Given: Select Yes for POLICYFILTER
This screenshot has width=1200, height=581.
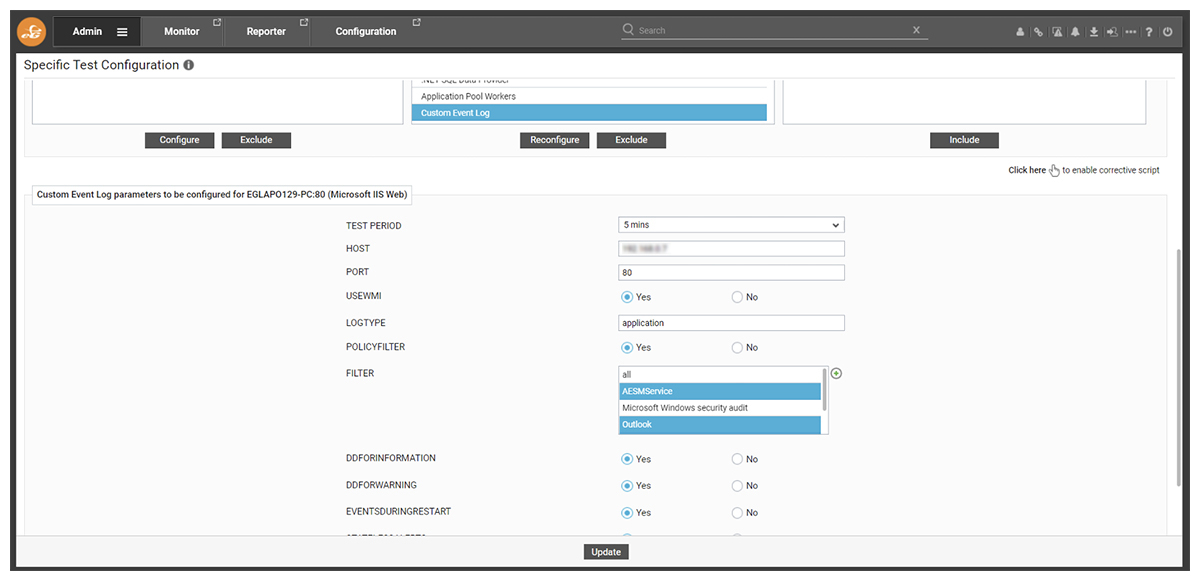Looking at the screenshot, I should click(627, 348).
